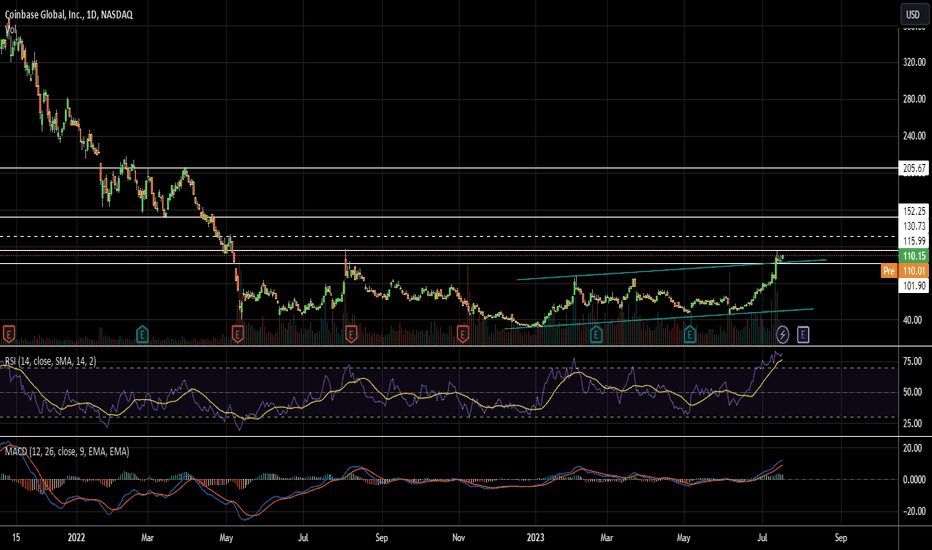The height and width of the screenshot is (550, 932).
Task: Click the red earnings marker near Nov 2021
Action: [x=9, y=334]
